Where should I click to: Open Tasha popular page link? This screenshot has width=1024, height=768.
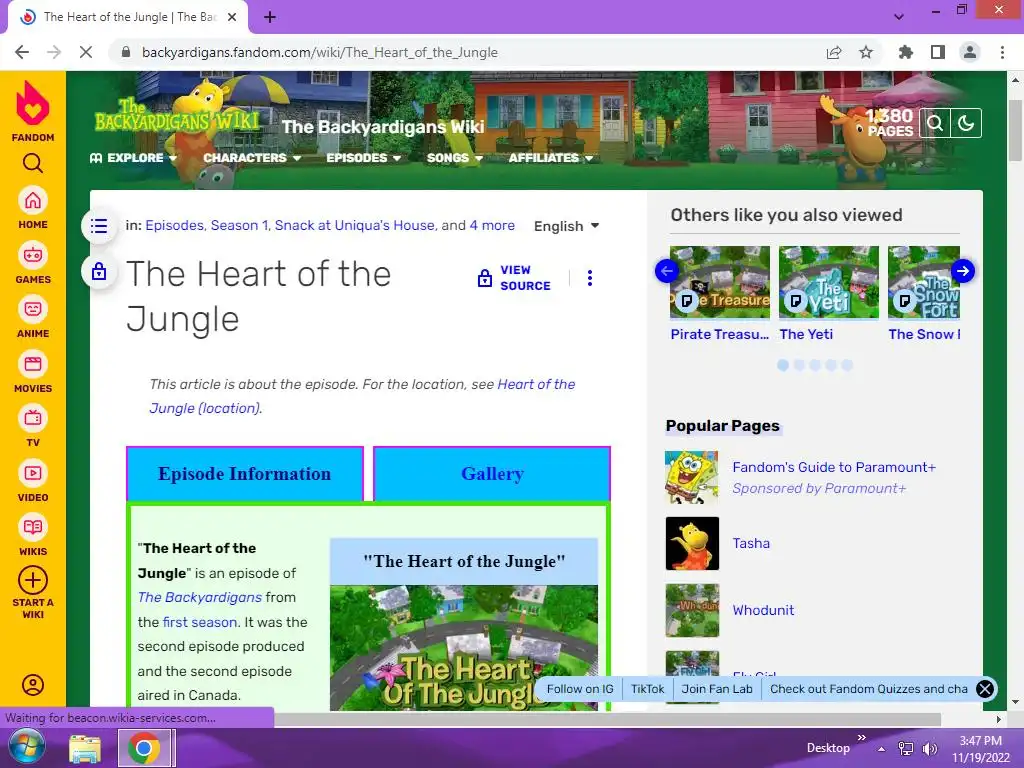(751, 543)
